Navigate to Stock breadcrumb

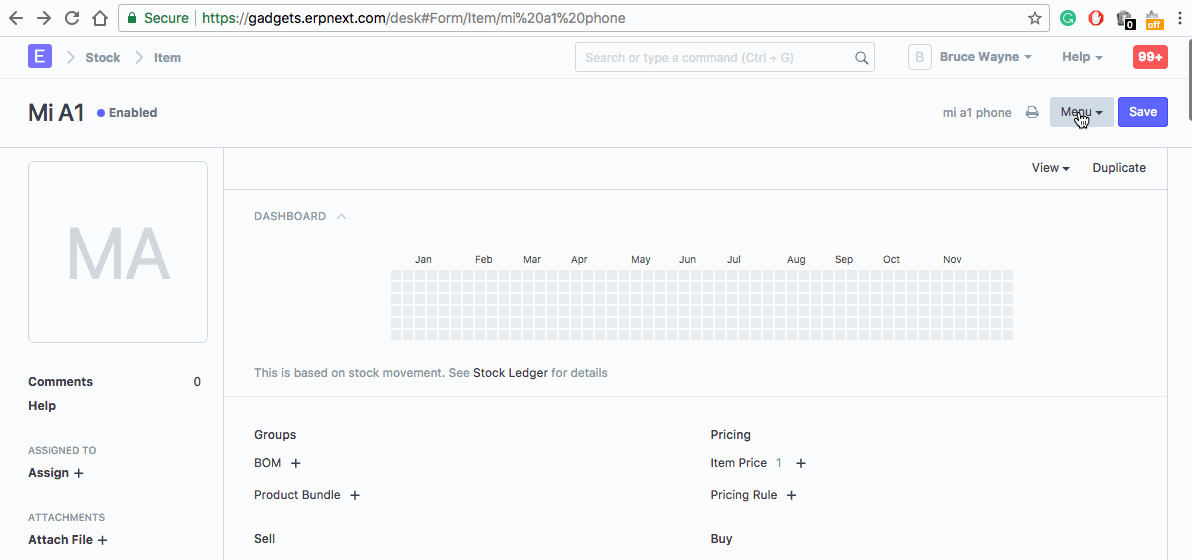click(x=103, y=57)
